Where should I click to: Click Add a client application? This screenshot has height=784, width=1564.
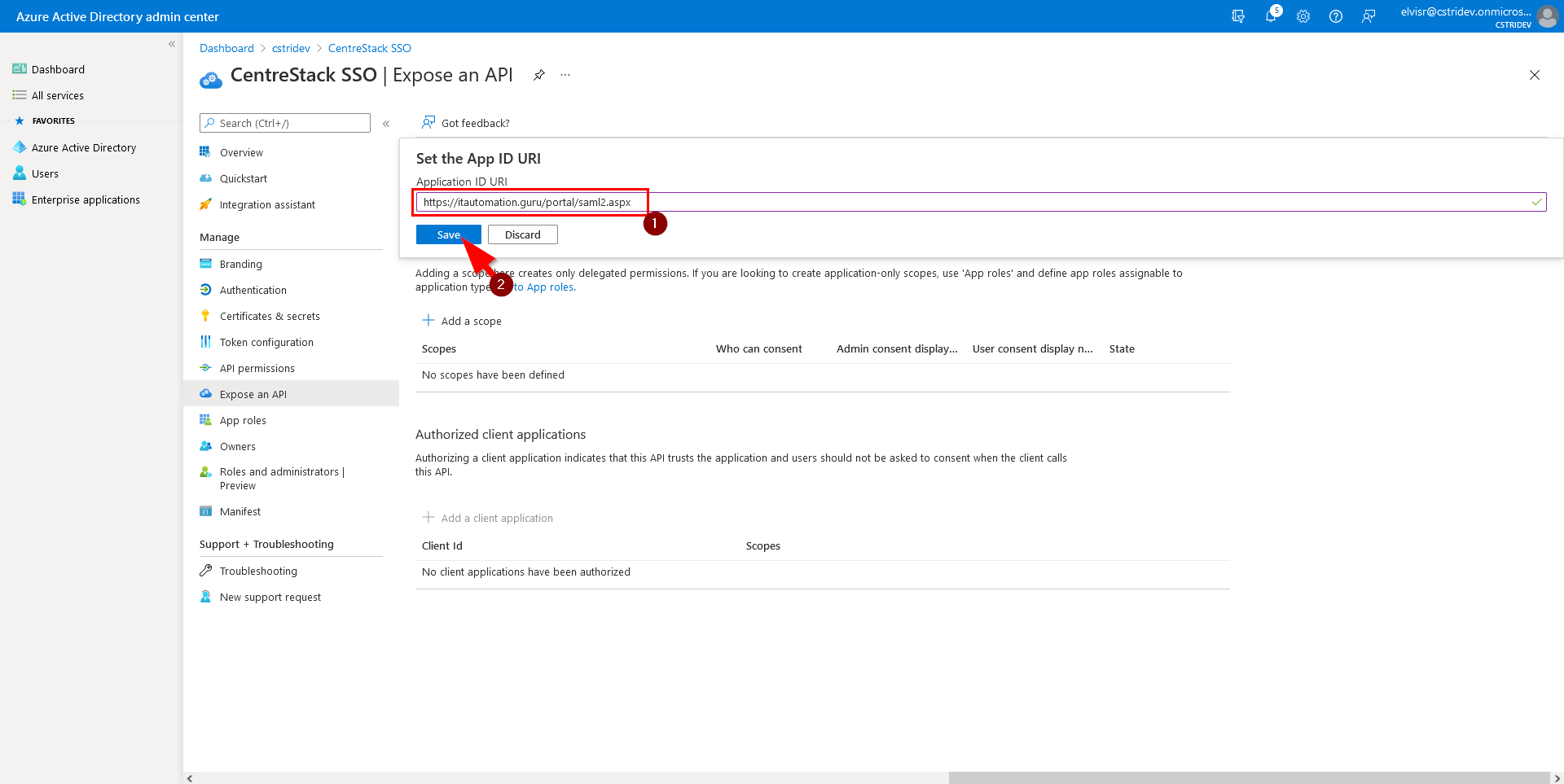pyautogui.click(x=487, y=518)
